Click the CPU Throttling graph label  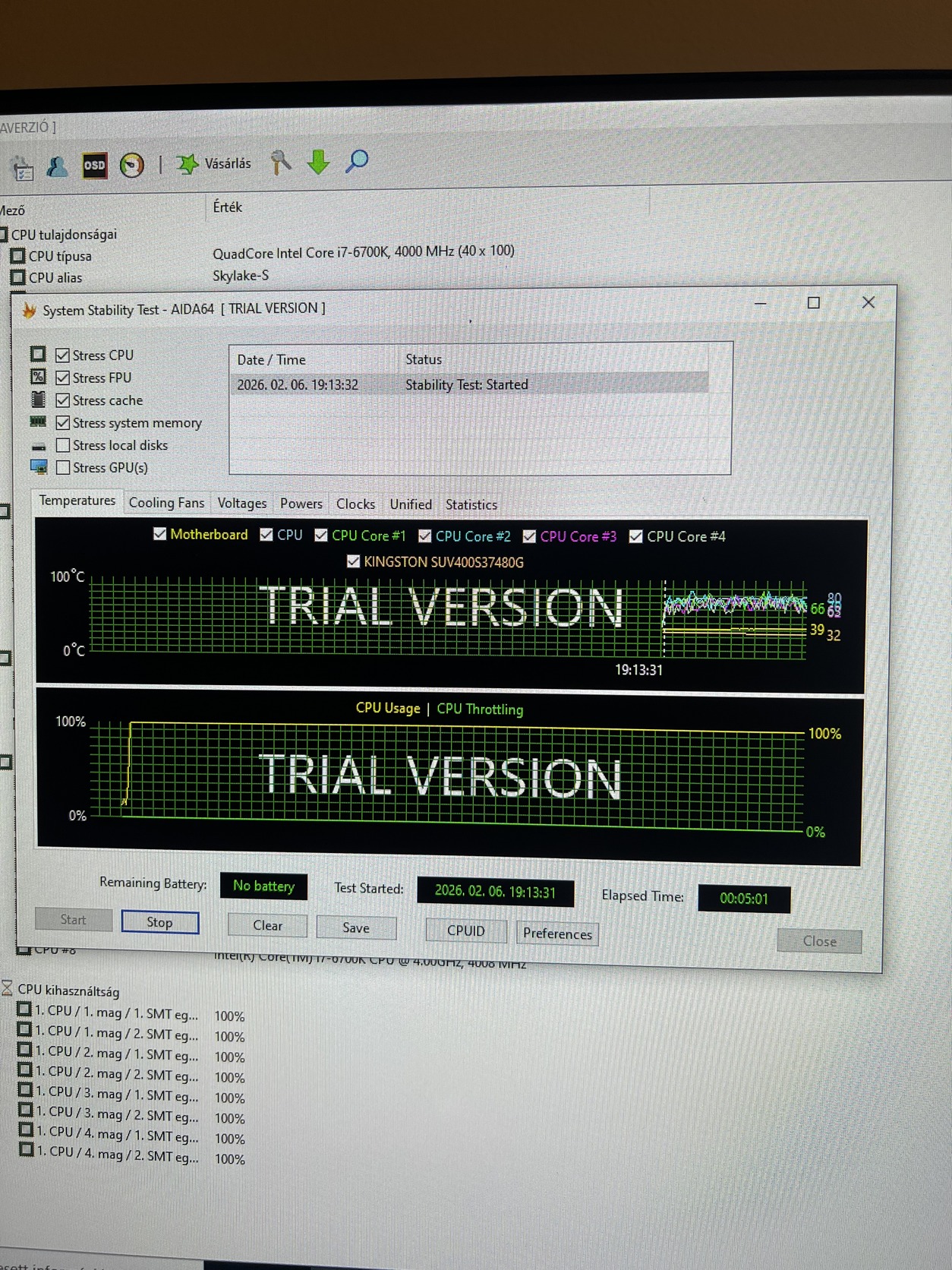point(480,709)
